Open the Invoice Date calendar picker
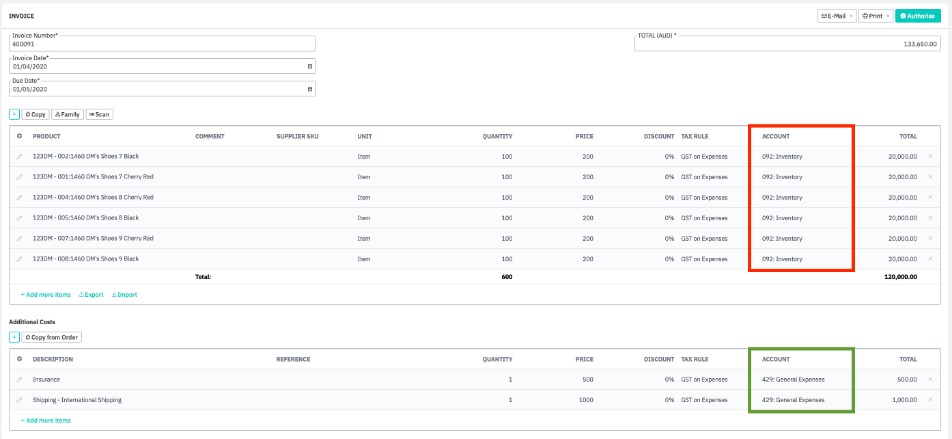This screenshot has width=952, height=439. [309, 66]
